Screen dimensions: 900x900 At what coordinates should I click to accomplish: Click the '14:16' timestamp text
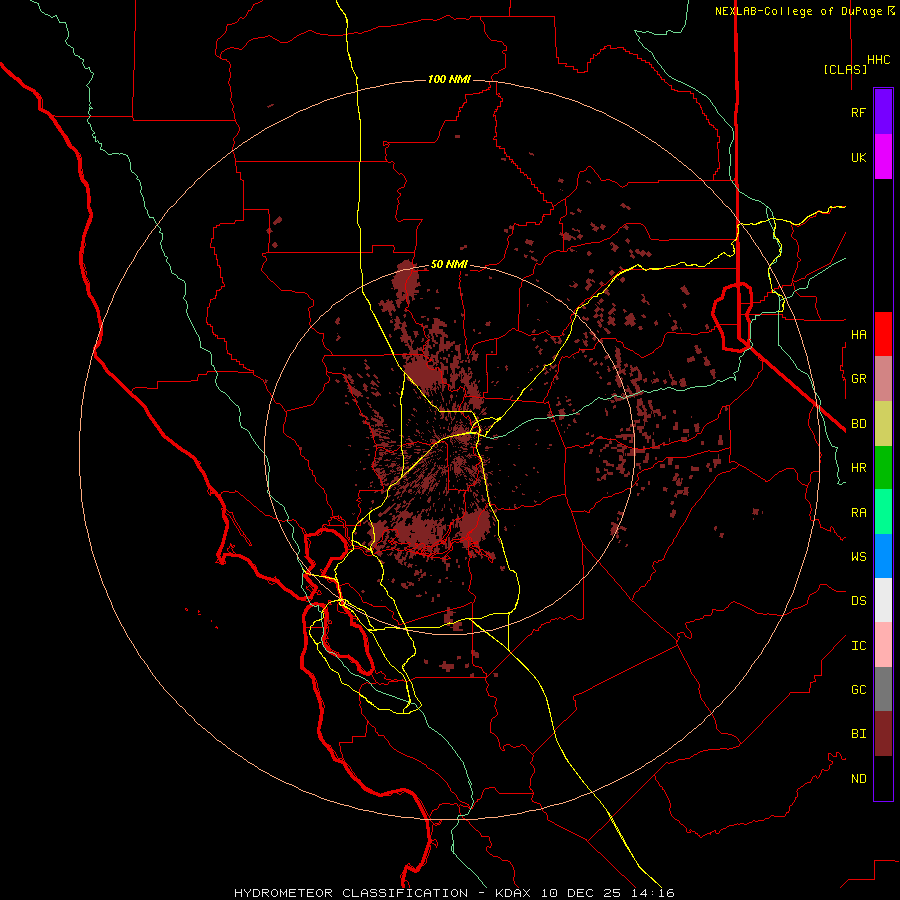(x=653, y=893)
